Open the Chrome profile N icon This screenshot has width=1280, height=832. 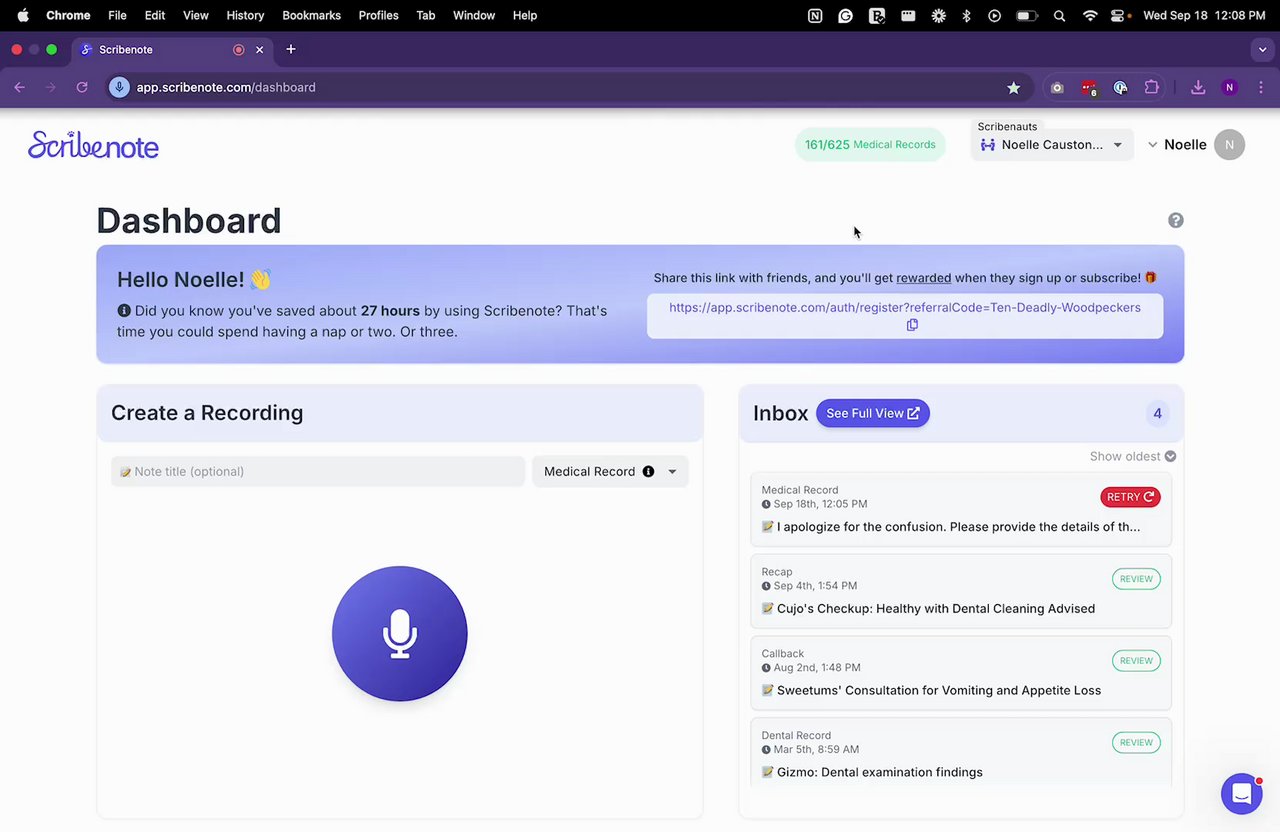pyautogui.click(x=1230, y=88)
